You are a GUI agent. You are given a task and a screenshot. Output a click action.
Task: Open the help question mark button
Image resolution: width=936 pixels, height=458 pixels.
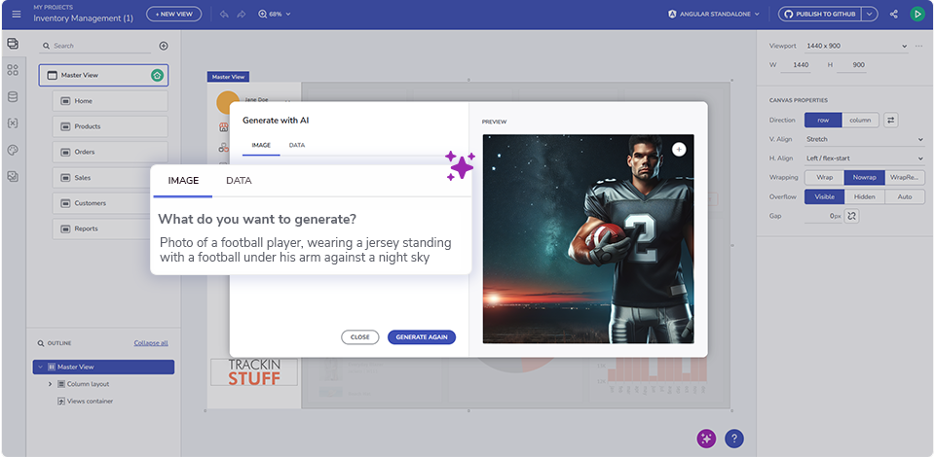(x=734, y=438)
